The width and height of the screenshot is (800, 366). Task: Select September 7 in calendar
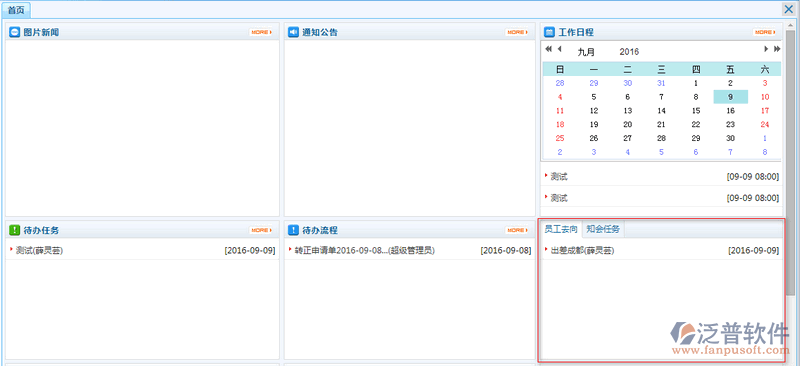pos(661,96)
